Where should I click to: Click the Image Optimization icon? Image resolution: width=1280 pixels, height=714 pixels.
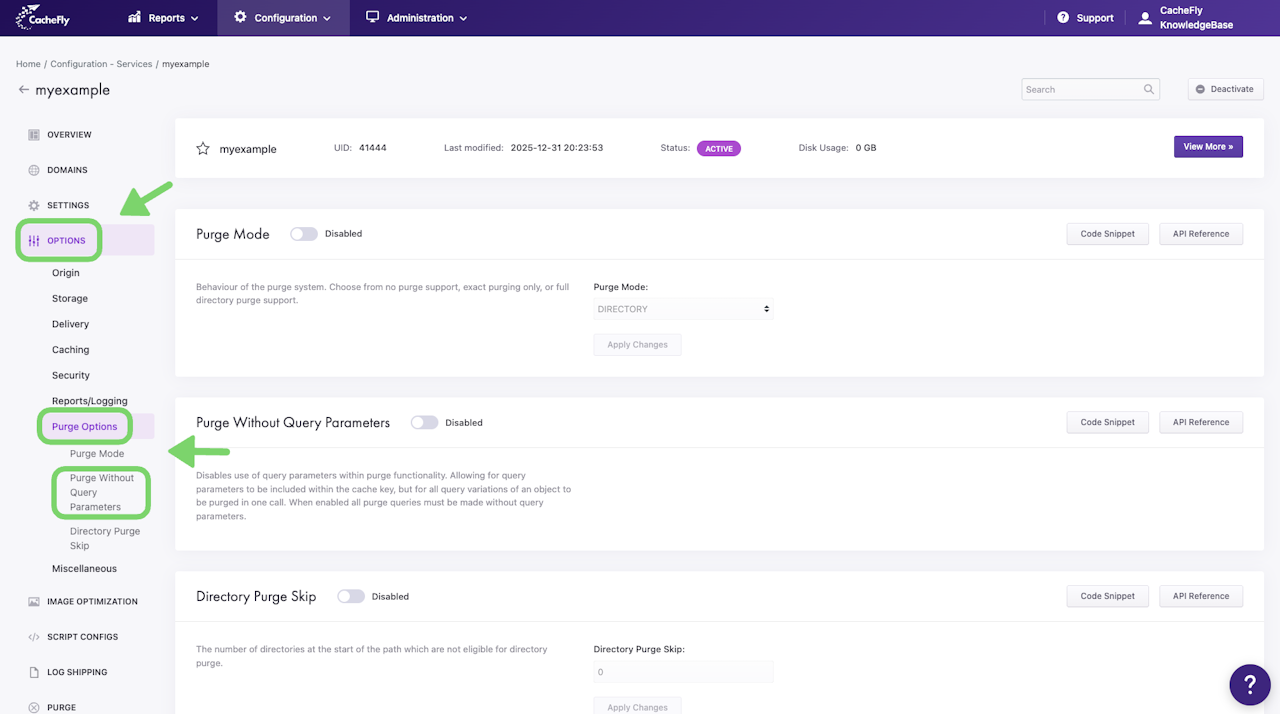point(34,602)
